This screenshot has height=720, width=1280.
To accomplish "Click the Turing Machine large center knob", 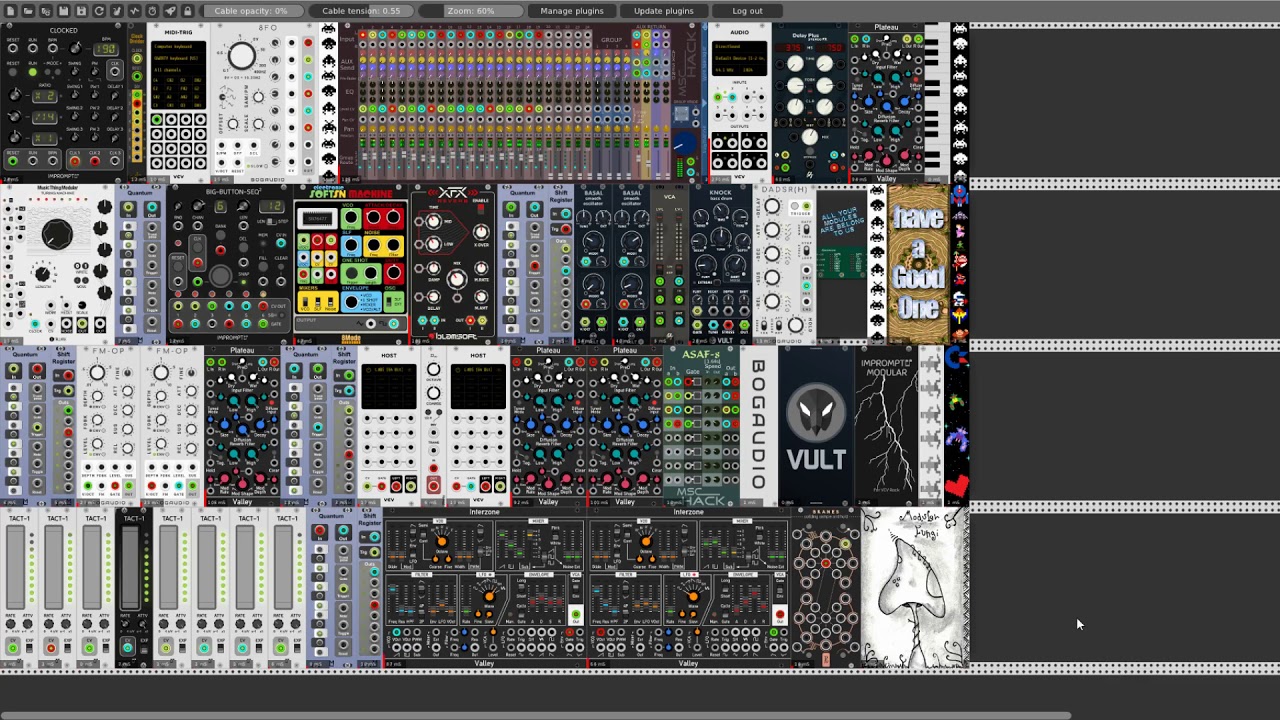I will pyautogui.click(x=57, y=234).
